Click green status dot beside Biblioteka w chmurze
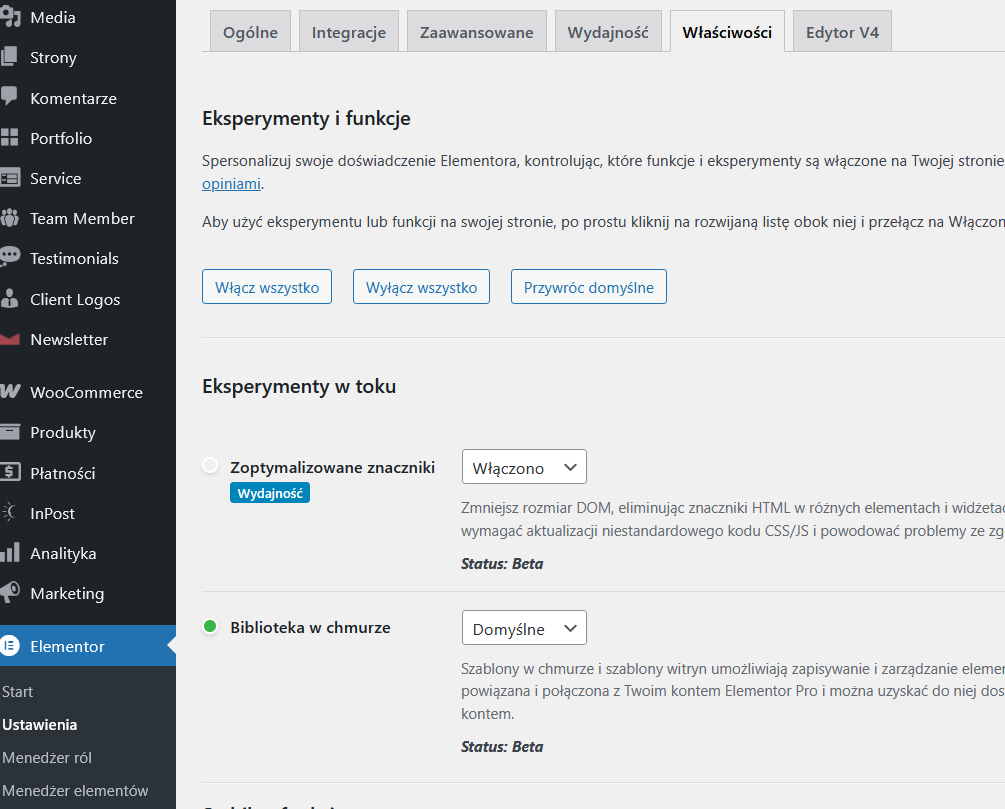This screenshot has height=809, width=1005. coord(210,627)
